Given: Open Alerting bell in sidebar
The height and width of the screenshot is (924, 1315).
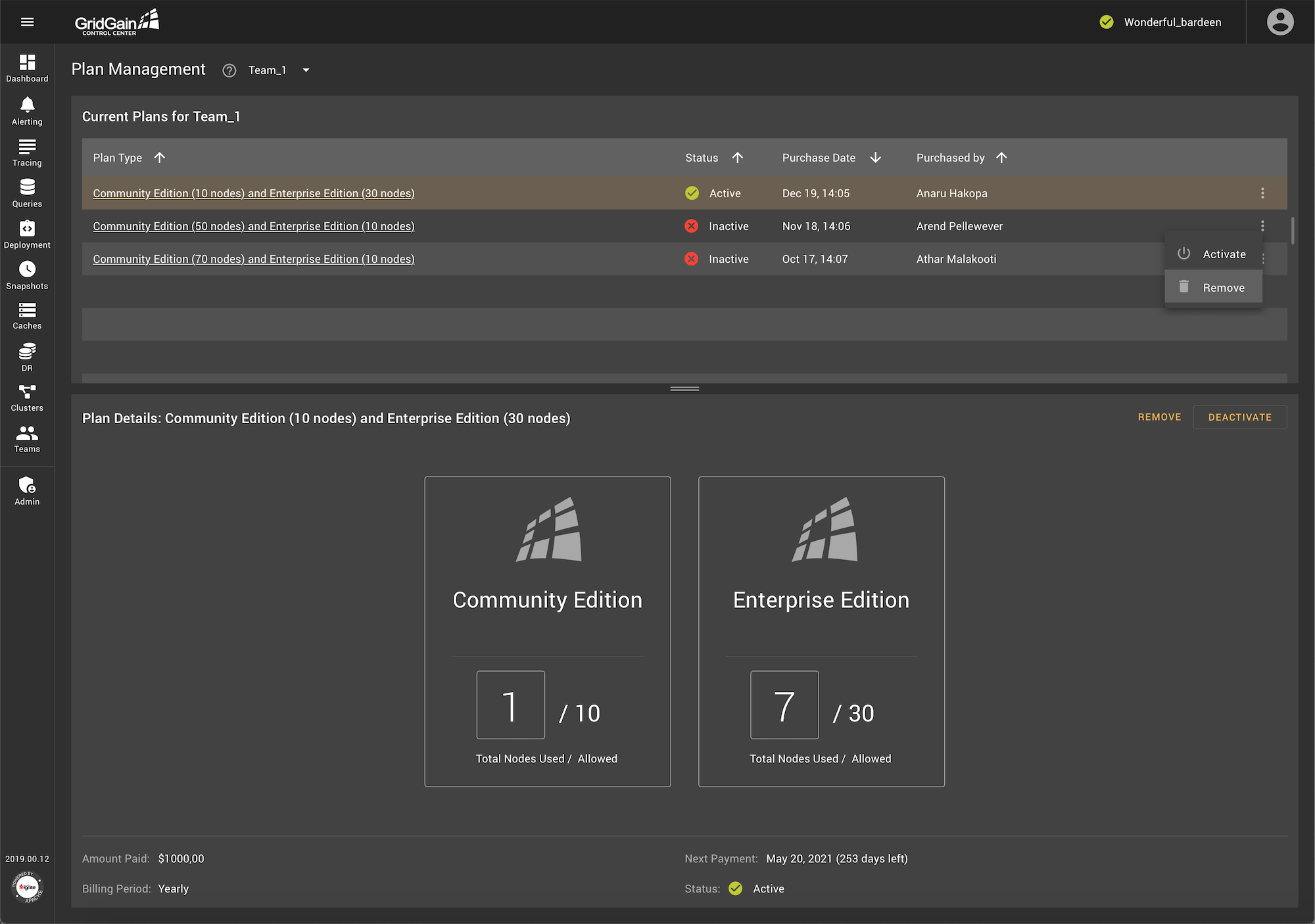Looking at the screenshot, I should pos(27,111).
